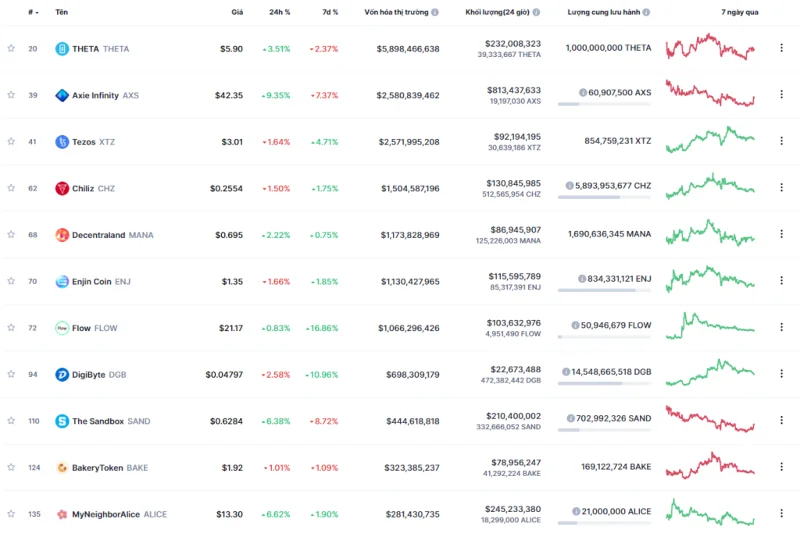Click the Flow coin logo
The image size is (800, 537).
click(62, 328)
